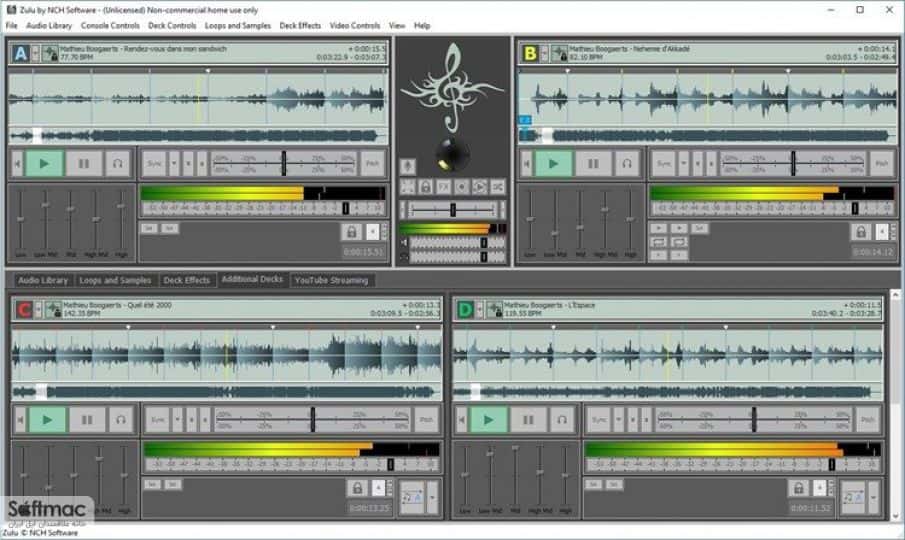The image size is (905, 540).
Task: Toggle headphone cue on Deck A
Action: (x=118, y=164)
